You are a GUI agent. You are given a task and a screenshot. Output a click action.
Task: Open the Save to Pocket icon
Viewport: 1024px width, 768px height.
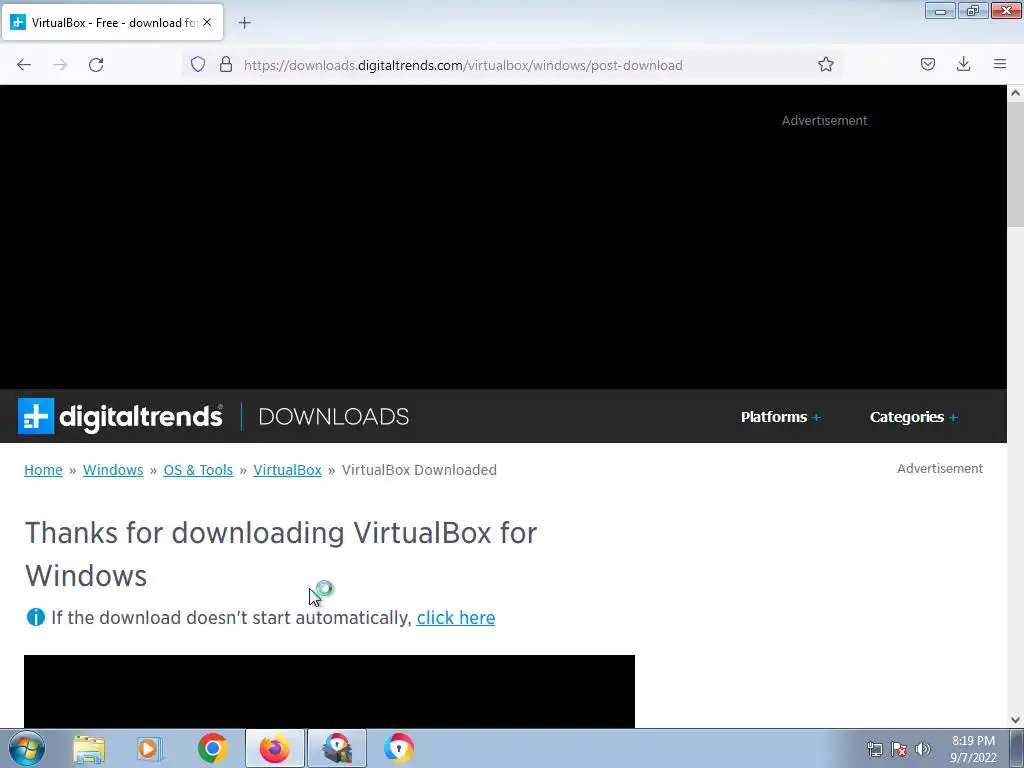[928, 64]
